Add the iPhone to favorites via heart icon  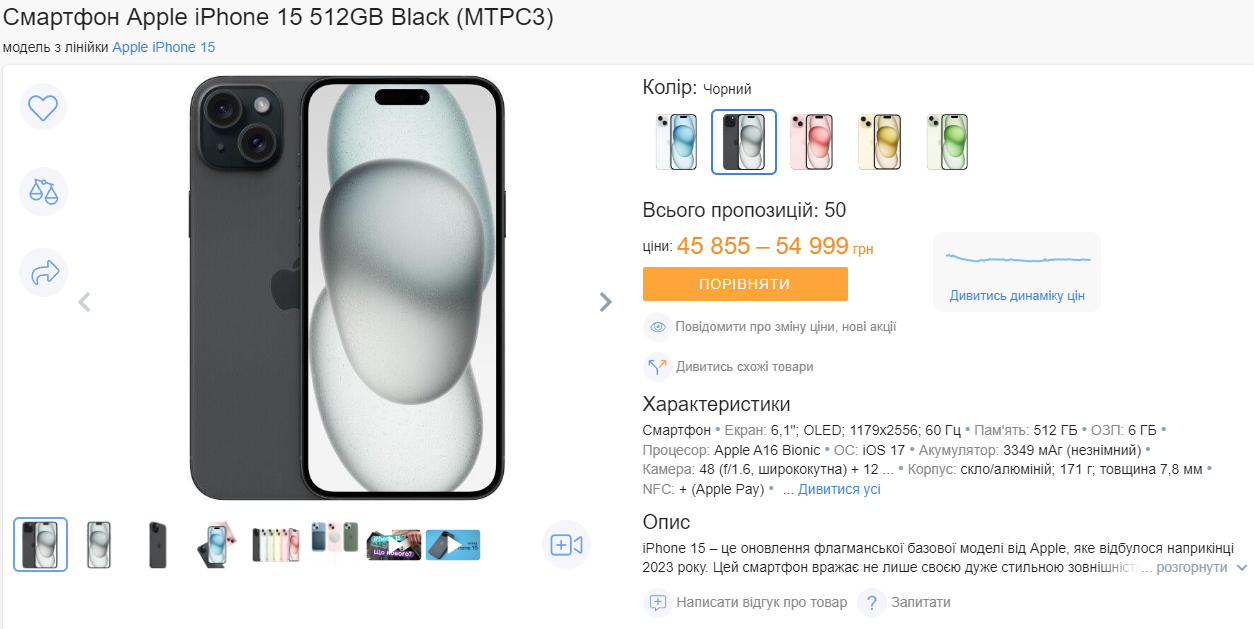(43, 107)
